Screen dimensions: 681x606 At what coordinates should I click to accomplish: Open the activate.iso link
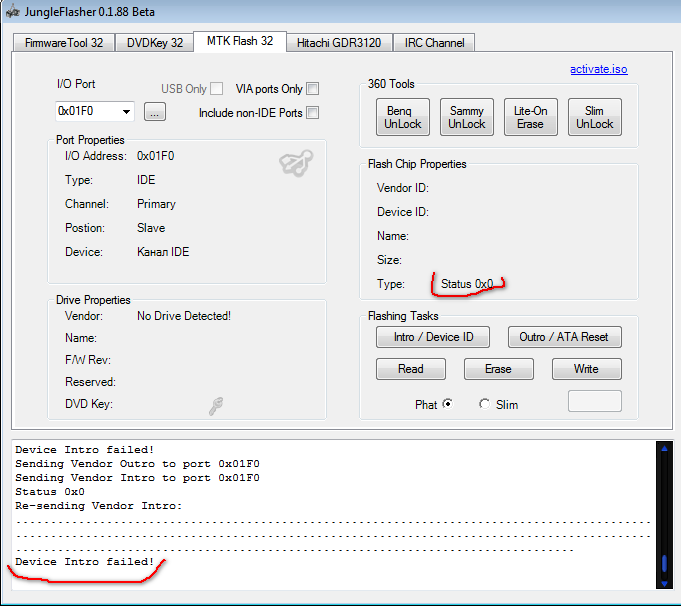(x=598, y=69)
